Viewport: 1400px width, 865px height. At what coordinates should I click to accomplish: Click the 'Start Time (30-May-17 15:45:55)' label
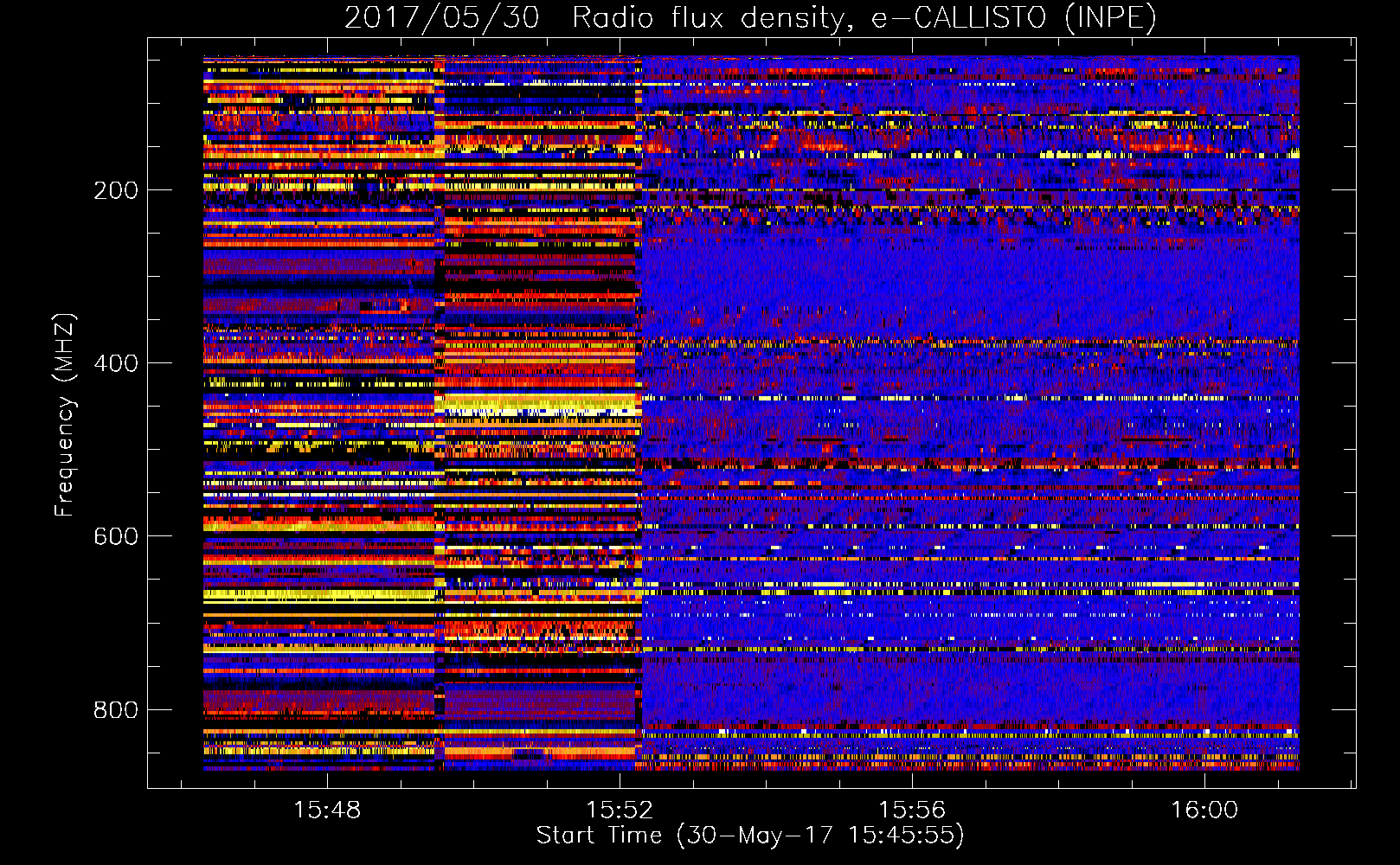750,835
